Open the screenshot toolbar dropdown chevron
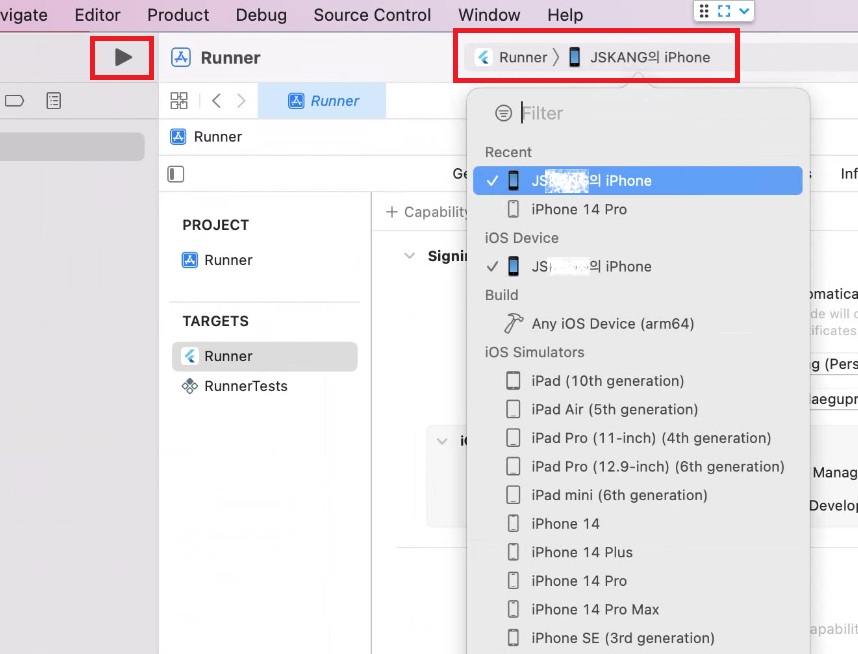 tap(744, 11)
